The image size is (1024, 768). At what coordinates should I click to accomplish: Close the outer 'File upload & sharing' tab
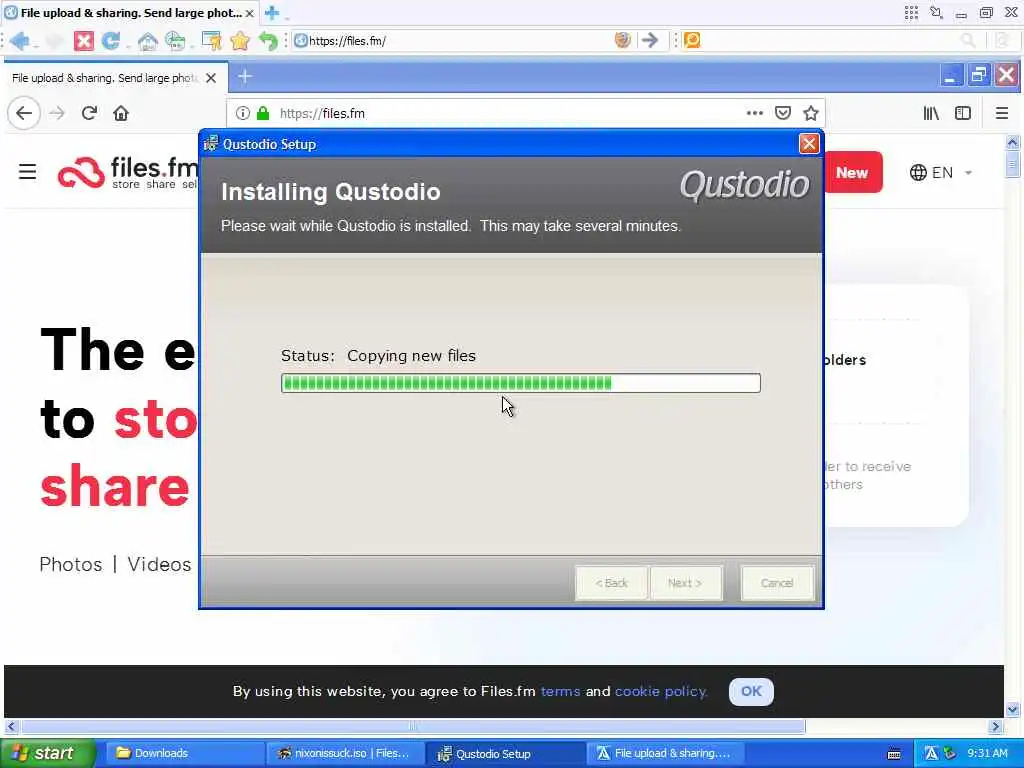249,13
